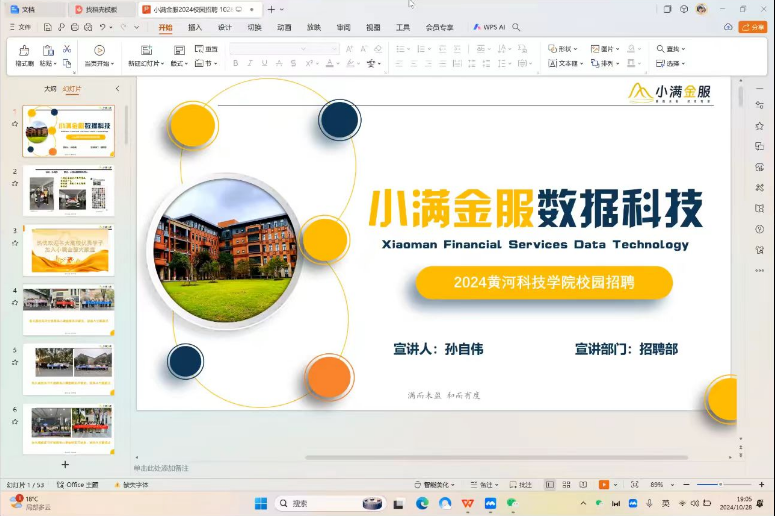Cut selection with the scissors icon
775x516 pixels.
[x=67, y=49]
